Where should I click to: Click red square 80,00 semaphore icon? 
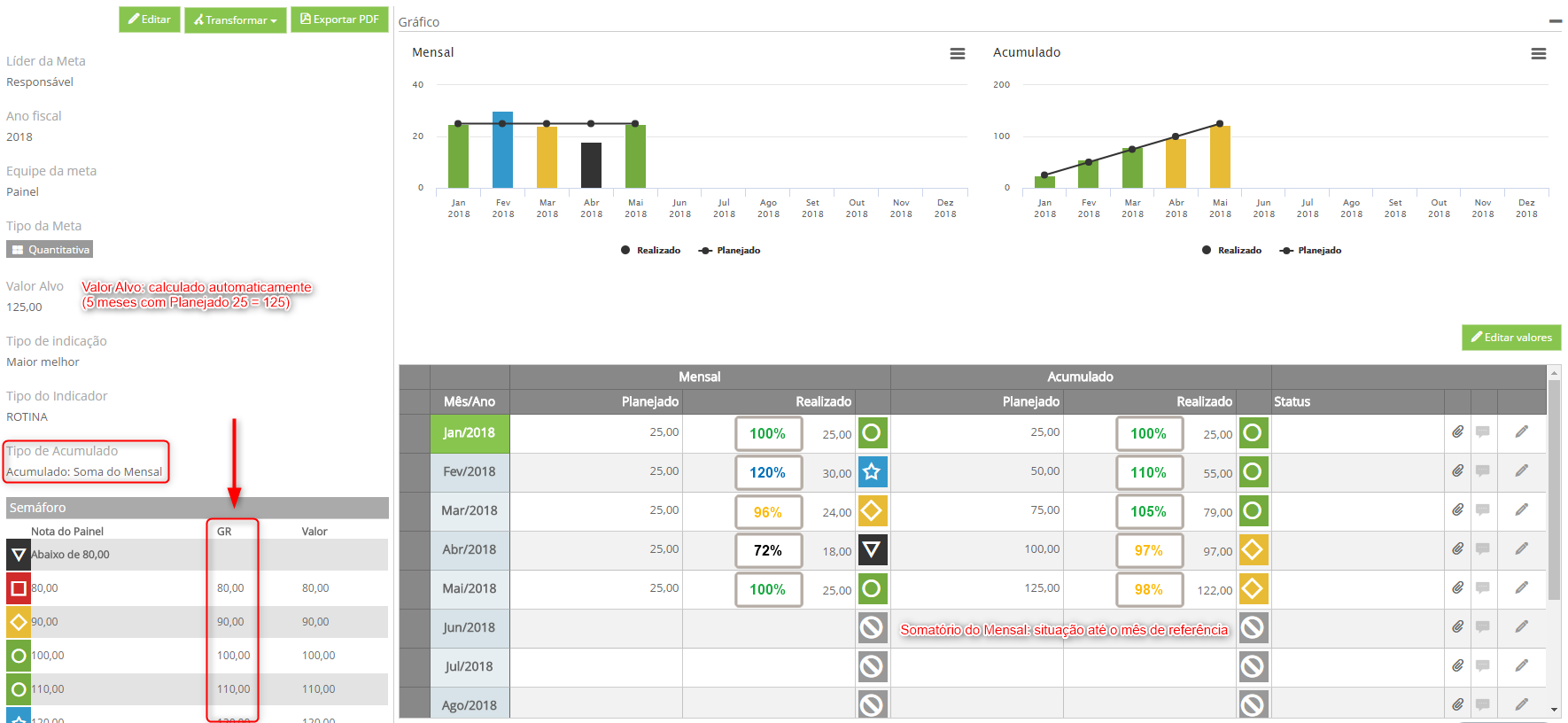click(19, 588)
